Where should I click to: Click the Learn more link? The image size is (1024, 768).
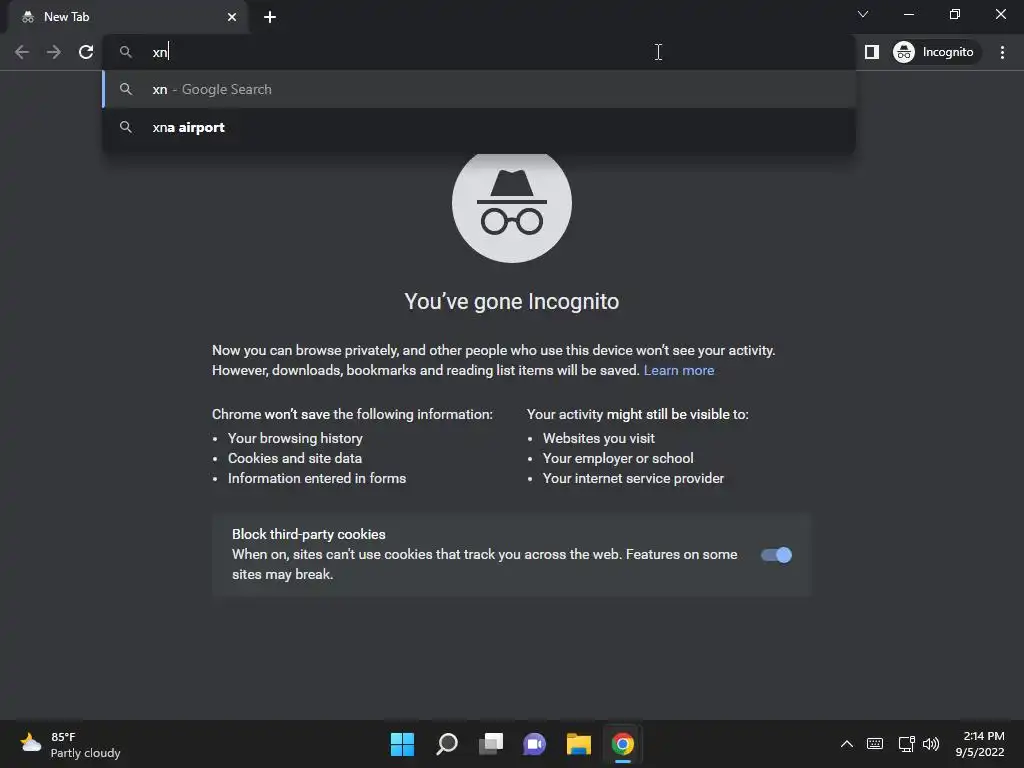[679, 370]
